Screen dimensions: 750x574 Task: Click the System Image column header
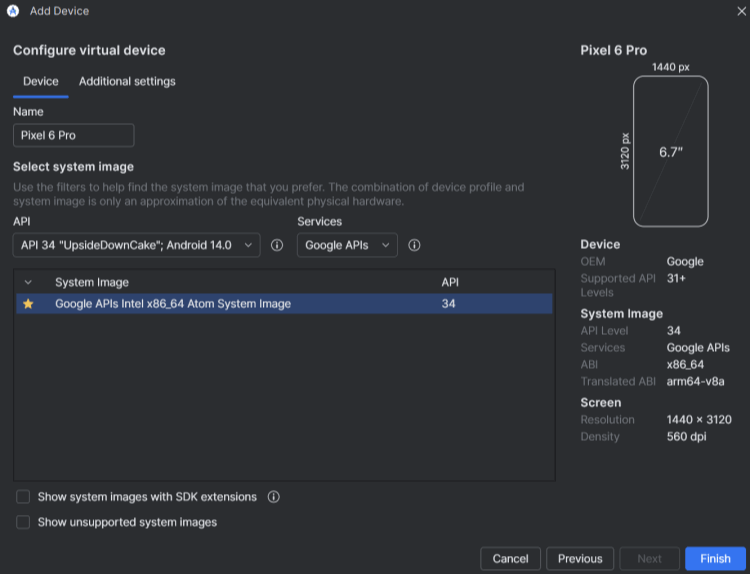click(92, 282)
